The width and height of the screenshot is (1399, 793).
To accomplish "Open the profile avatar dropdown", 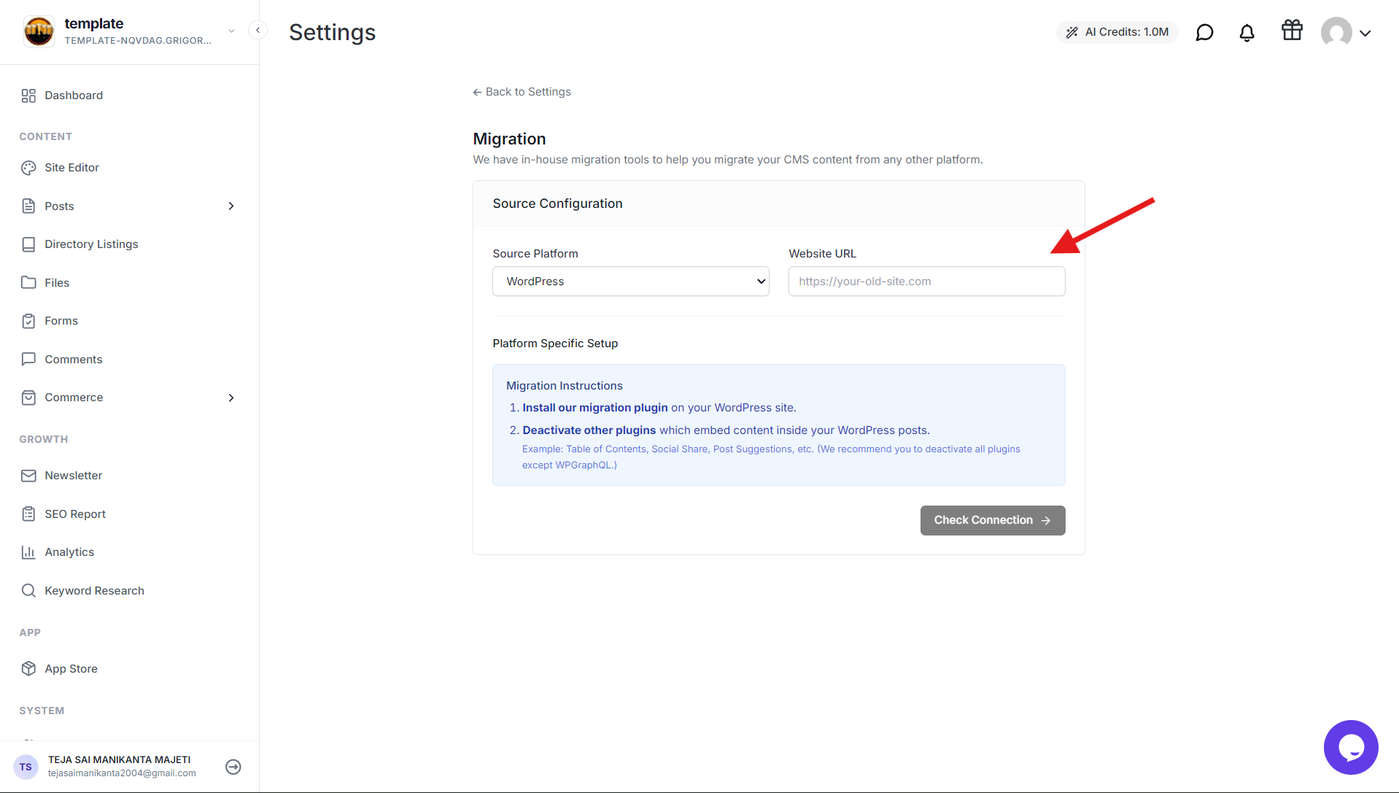I will pos(1345,33).
